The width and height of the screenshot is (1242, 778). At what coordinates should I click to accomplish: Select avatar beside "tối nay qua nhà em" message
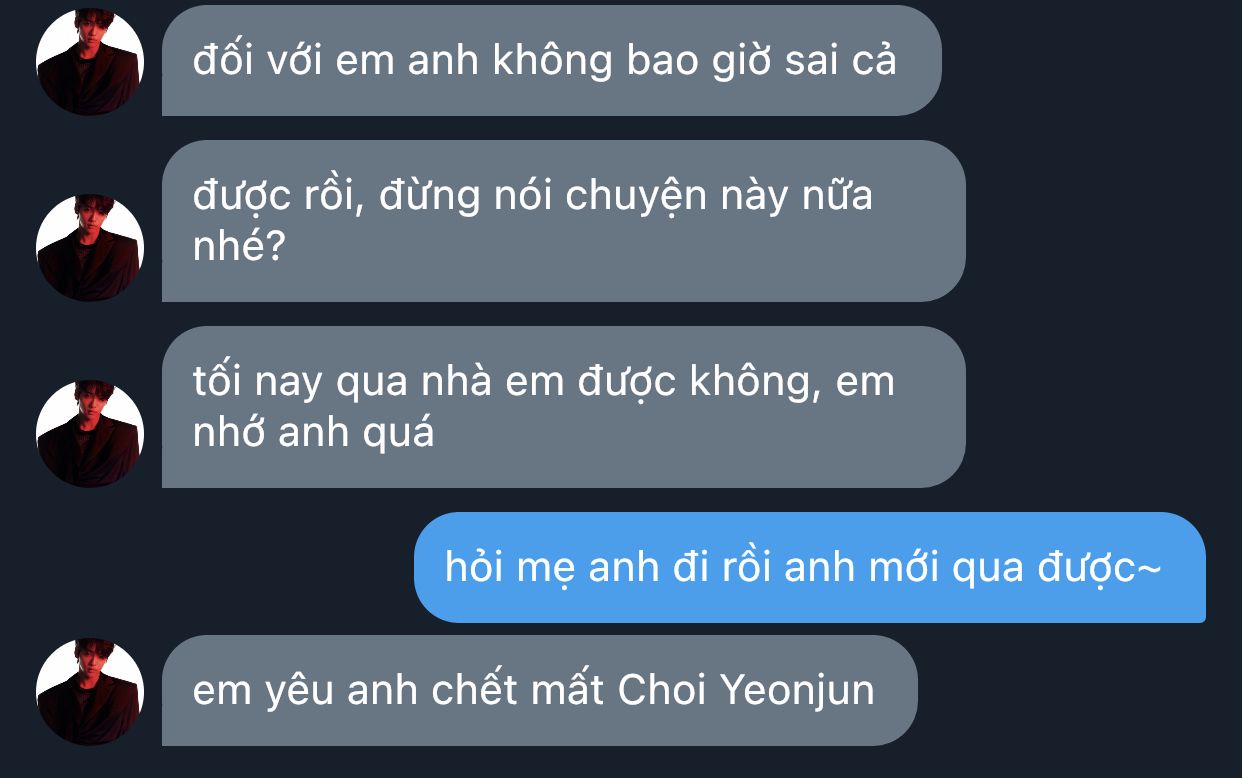tap(90, 433)
